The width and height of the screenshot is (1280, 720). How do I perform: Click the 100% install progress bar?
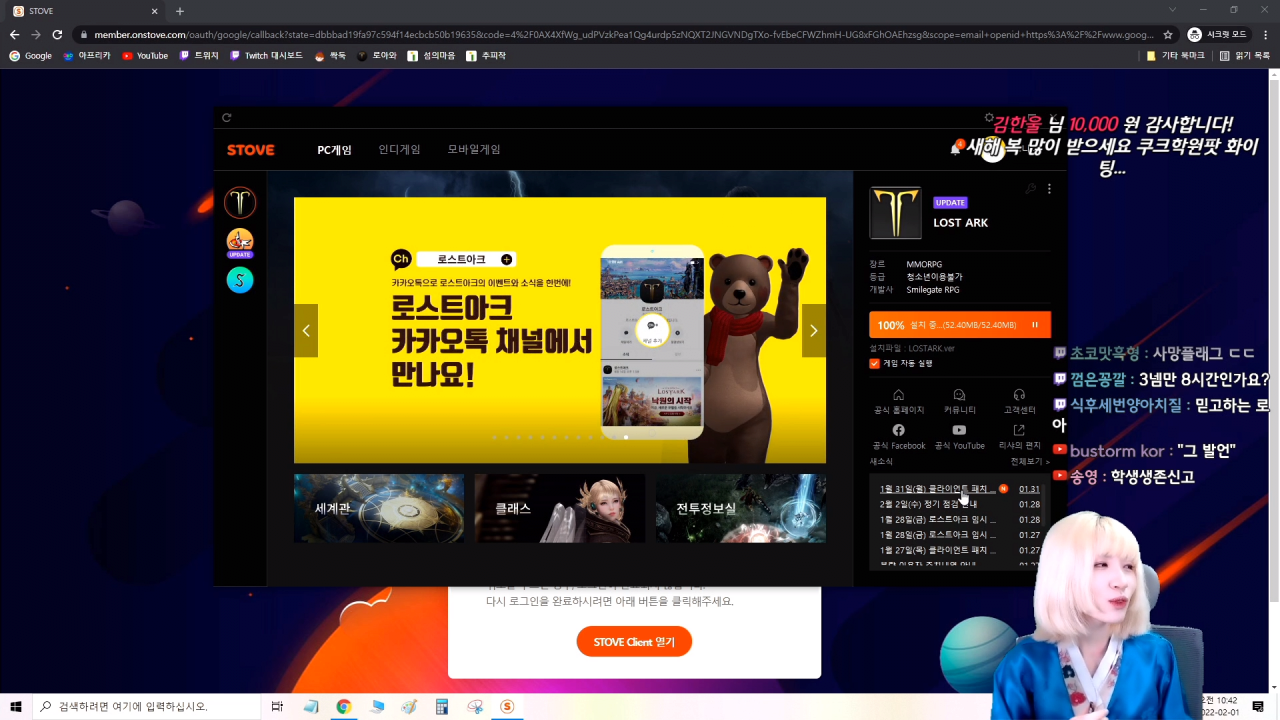coord(960,325)
